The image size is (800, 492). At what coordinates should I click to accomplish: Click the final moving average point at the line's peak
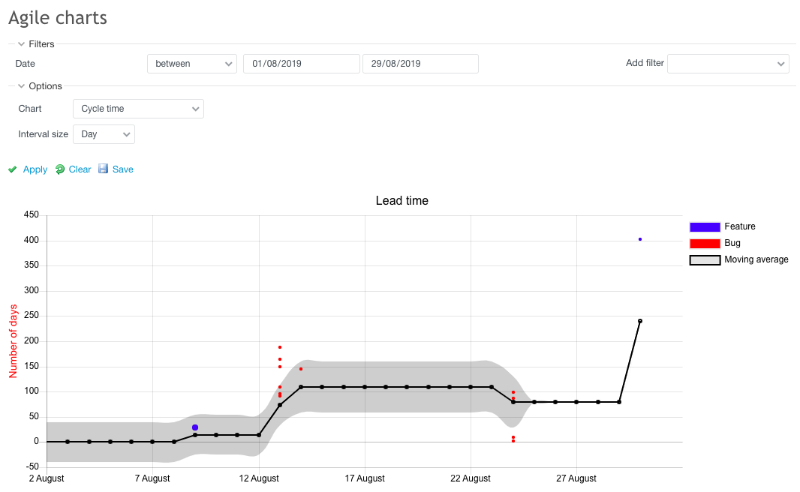(x=640, y=321)
